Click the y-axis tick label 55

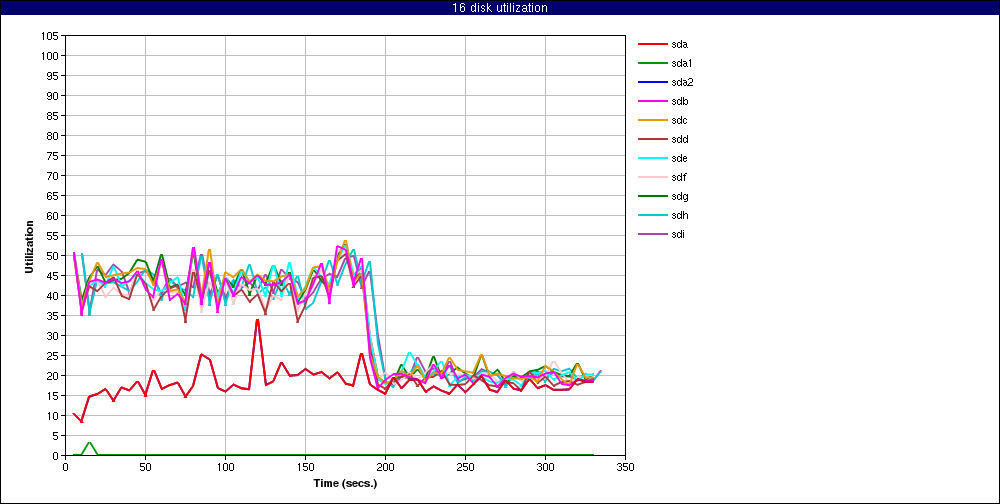click(x=53, y=236)
